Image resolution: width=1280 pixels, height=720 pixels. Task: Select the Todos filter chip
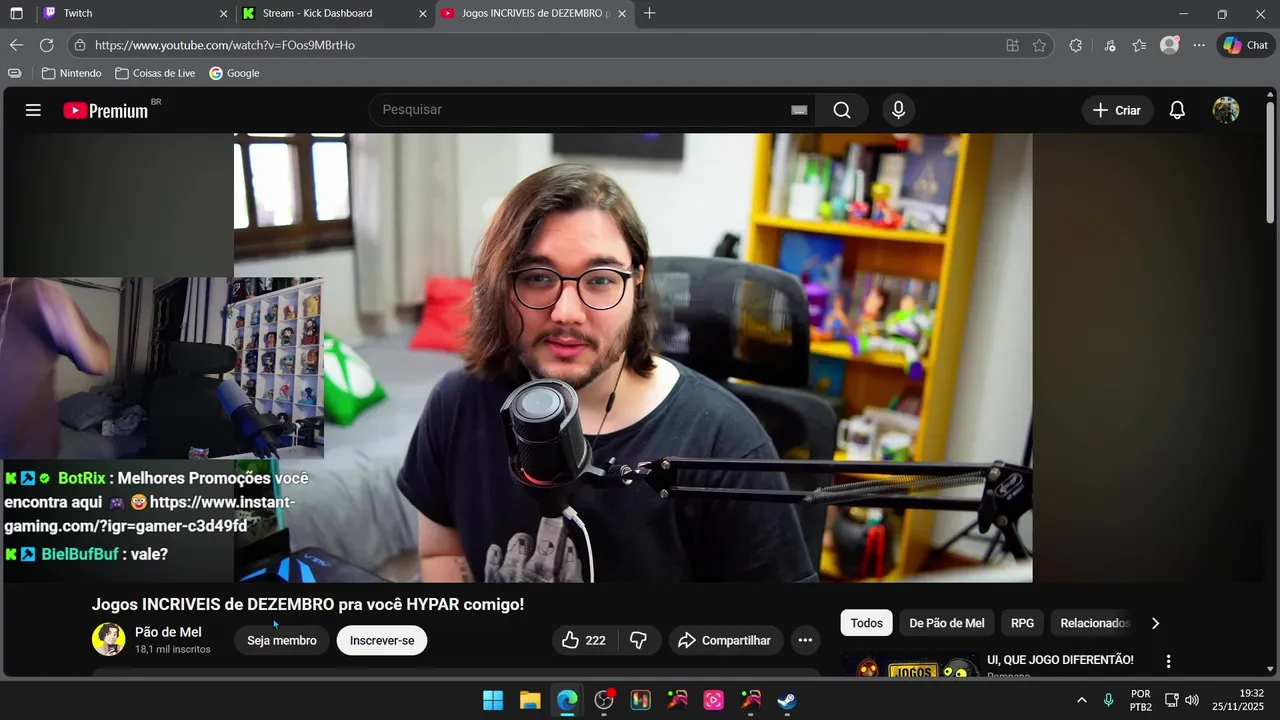click(x=866, y=623)
